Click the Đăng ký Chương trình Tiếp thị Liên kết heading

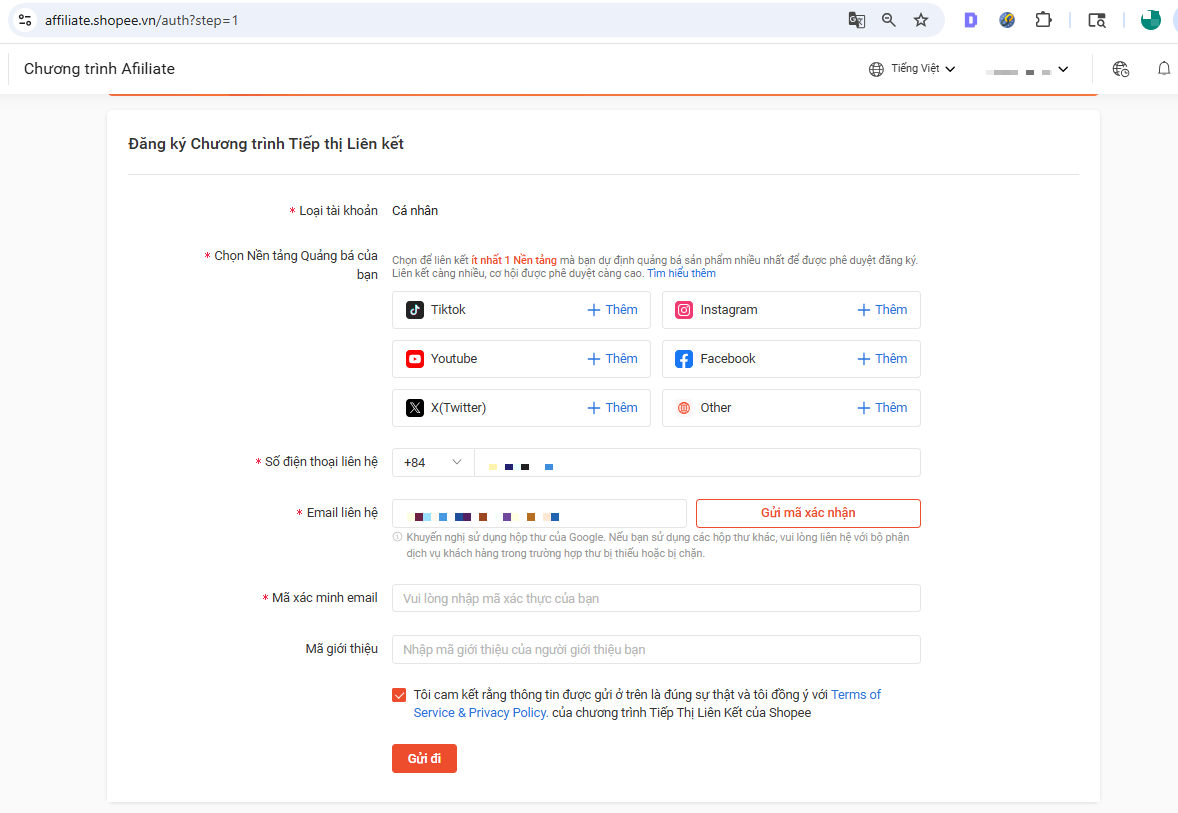(x=266, y=144)
